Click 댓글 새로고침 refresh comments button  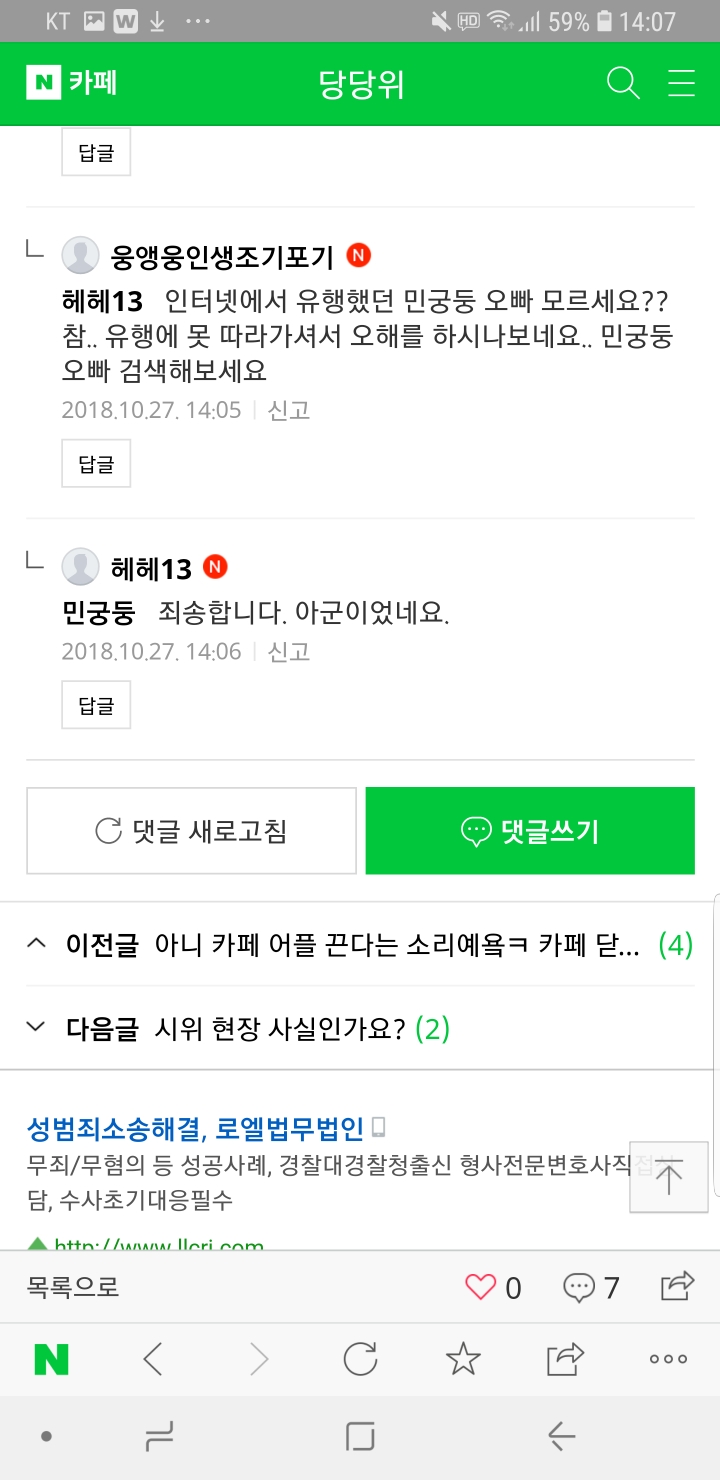click(x=191, y=831)
